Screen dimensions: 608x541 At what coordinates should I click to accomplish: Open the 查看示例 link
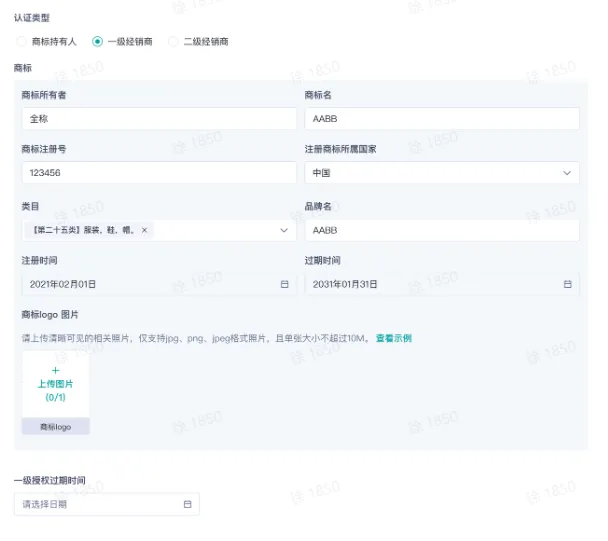[x=394, y=338]
